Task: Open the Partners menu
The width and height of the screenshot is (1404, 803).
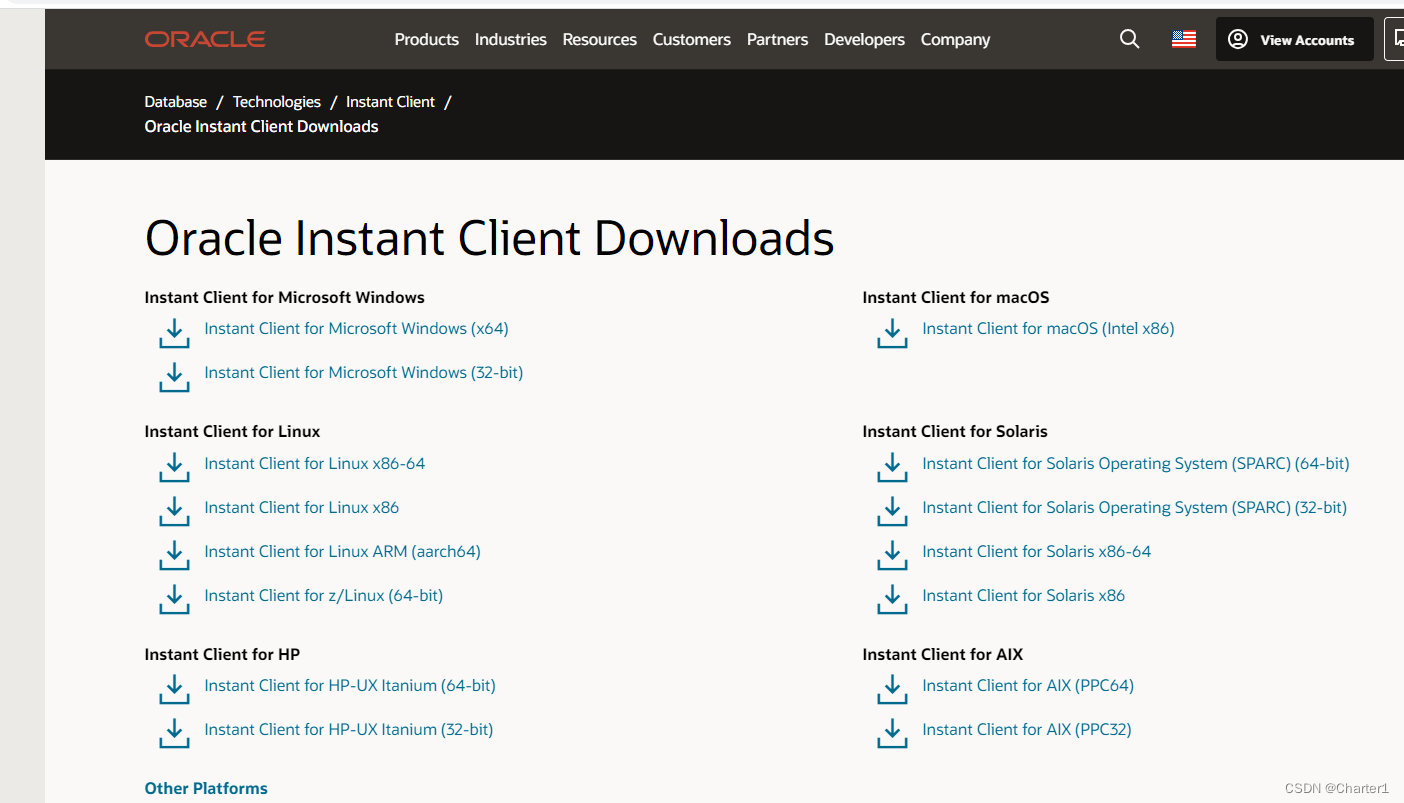Action: [778, 39]
